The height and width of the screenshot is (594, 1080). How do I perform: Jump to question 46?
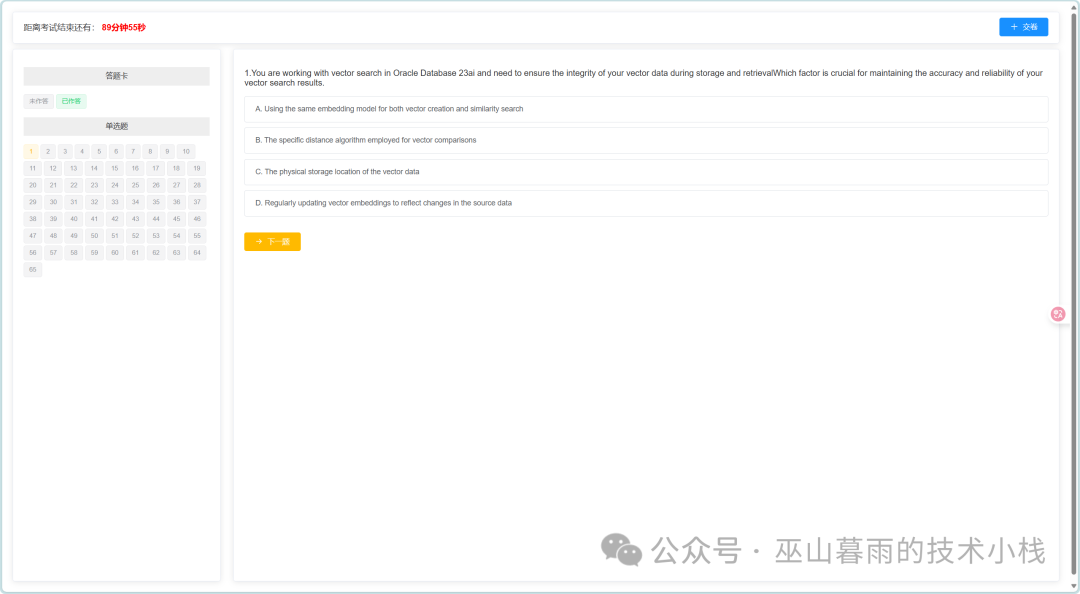pyautogui.click(x=197, y=219)
